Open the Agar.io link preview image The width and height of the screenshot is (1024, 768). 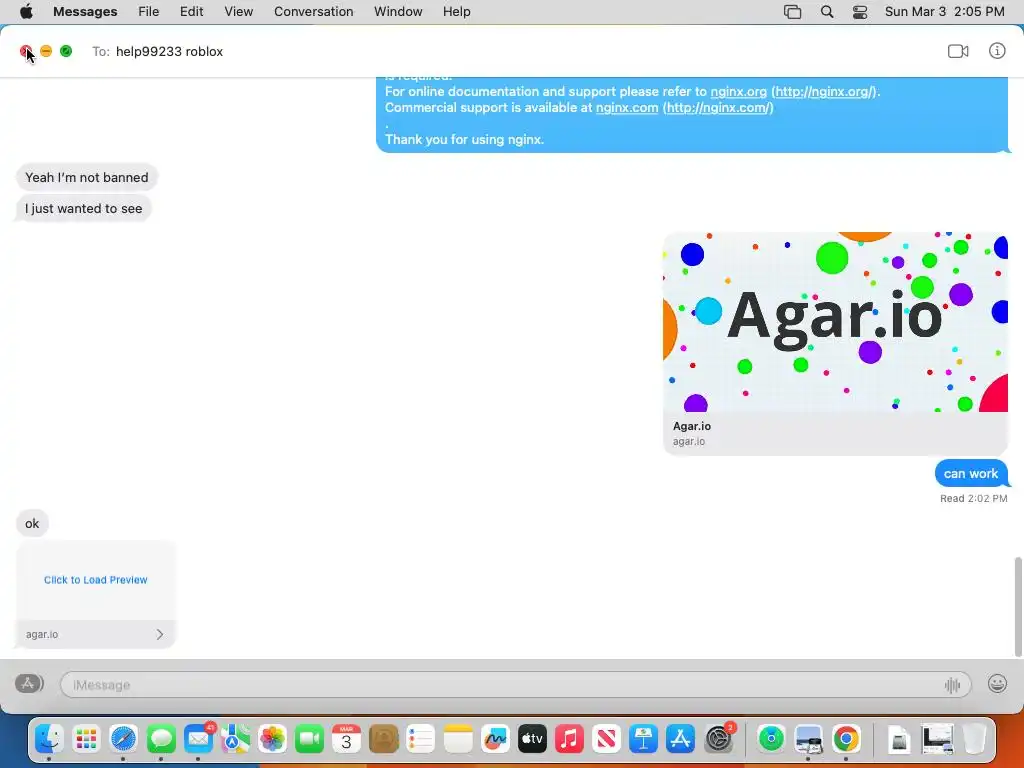coord(835,322)
